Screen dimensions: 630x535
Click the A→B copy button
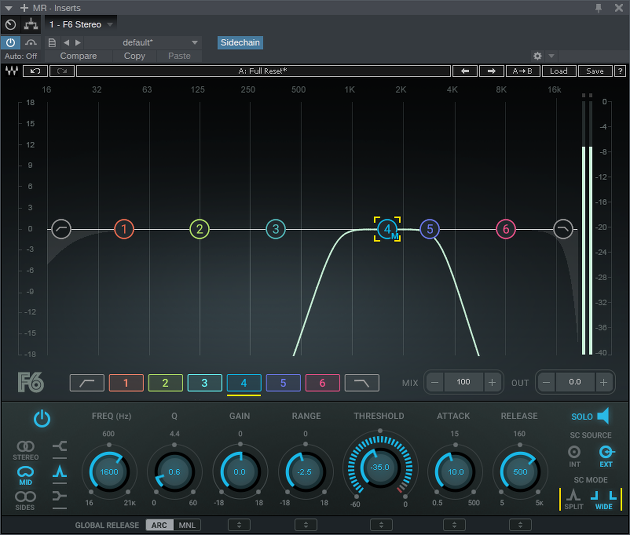tap(522, 71)
